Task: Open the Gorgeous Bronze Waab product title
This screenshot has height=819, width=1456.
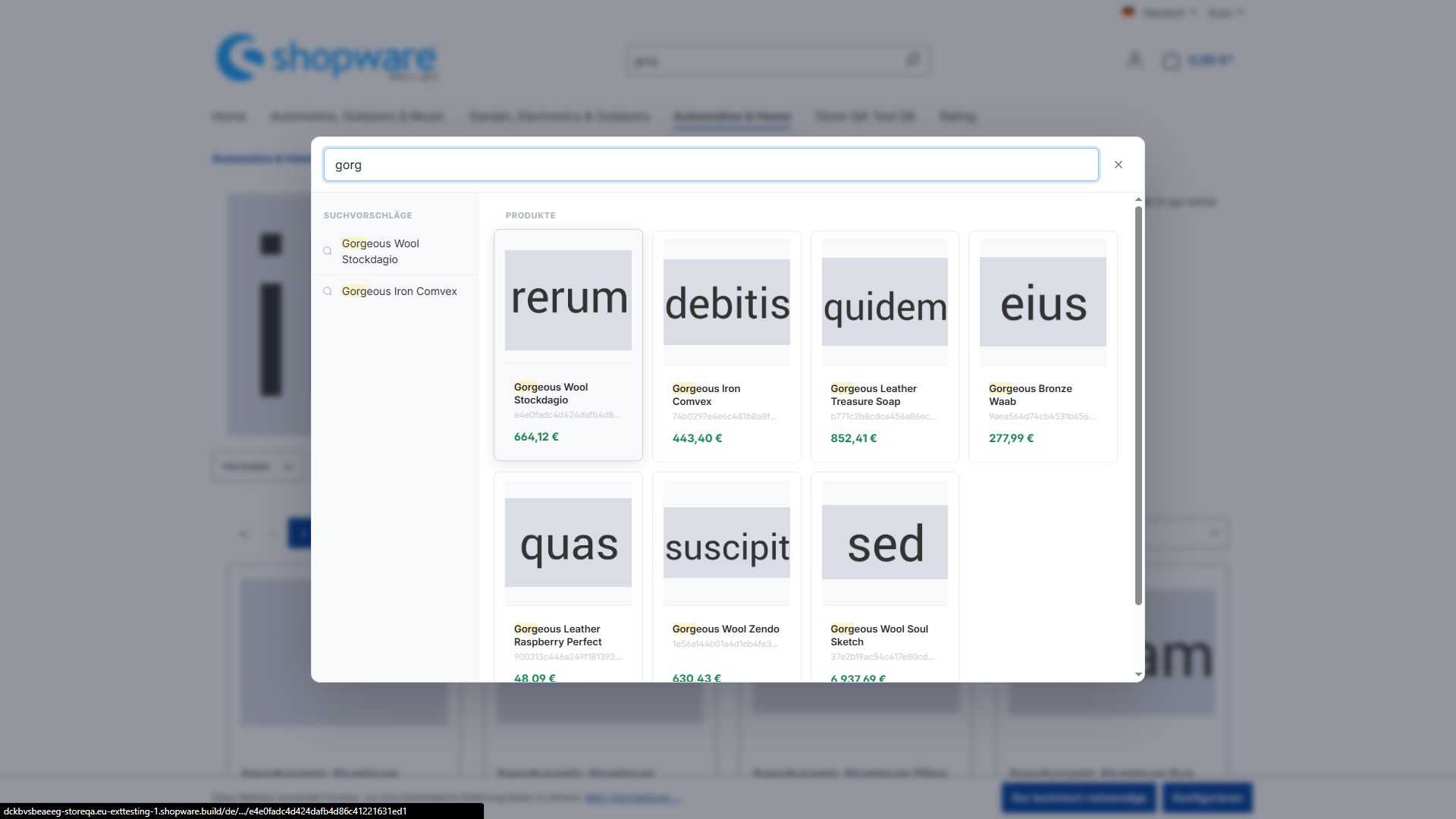Action: (1030, 395)
